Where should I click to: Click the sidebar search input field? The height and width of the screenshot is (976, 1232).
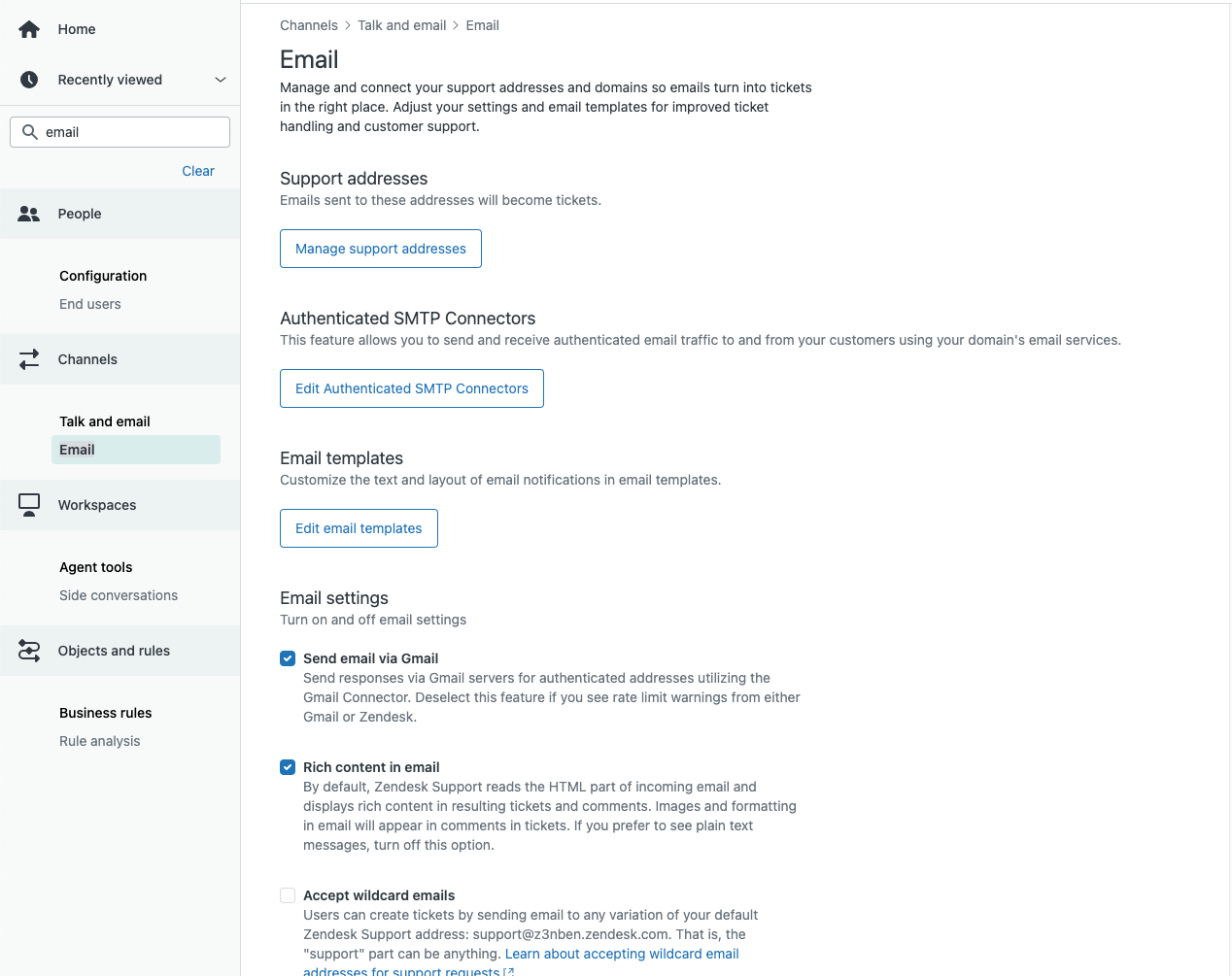click(x=131, y=132)
